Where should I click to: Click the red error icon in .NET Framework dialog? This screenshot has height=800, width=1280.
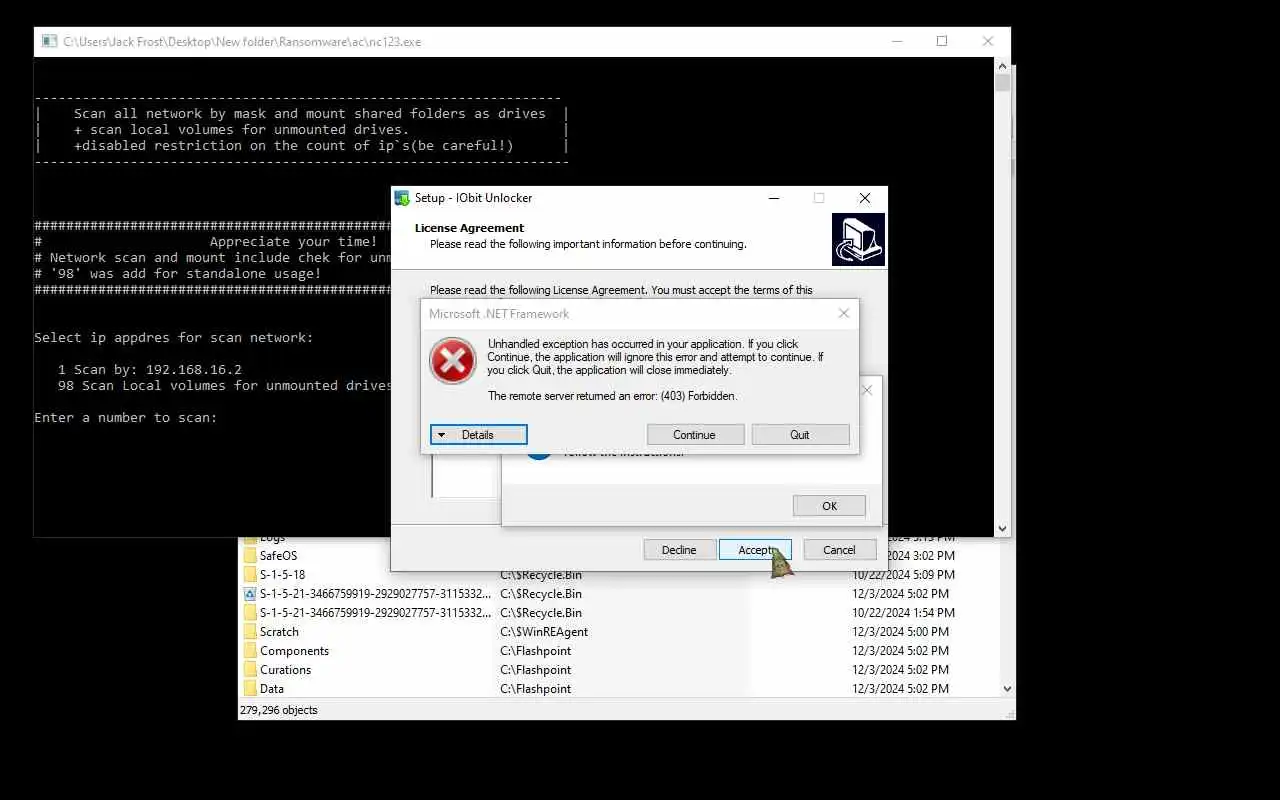(453, 361)
